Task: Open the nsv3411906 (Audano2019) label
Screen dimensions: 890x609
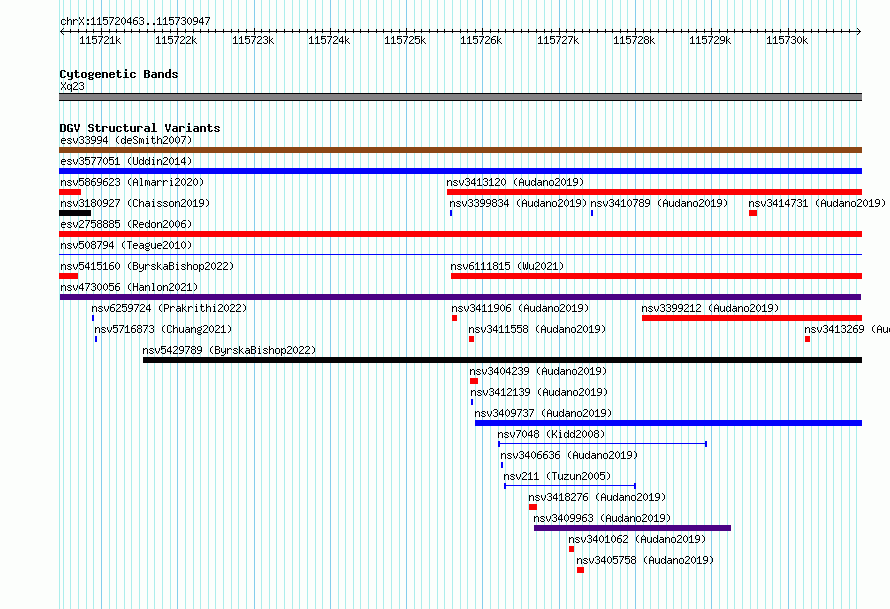Action: tap(520, 308)
